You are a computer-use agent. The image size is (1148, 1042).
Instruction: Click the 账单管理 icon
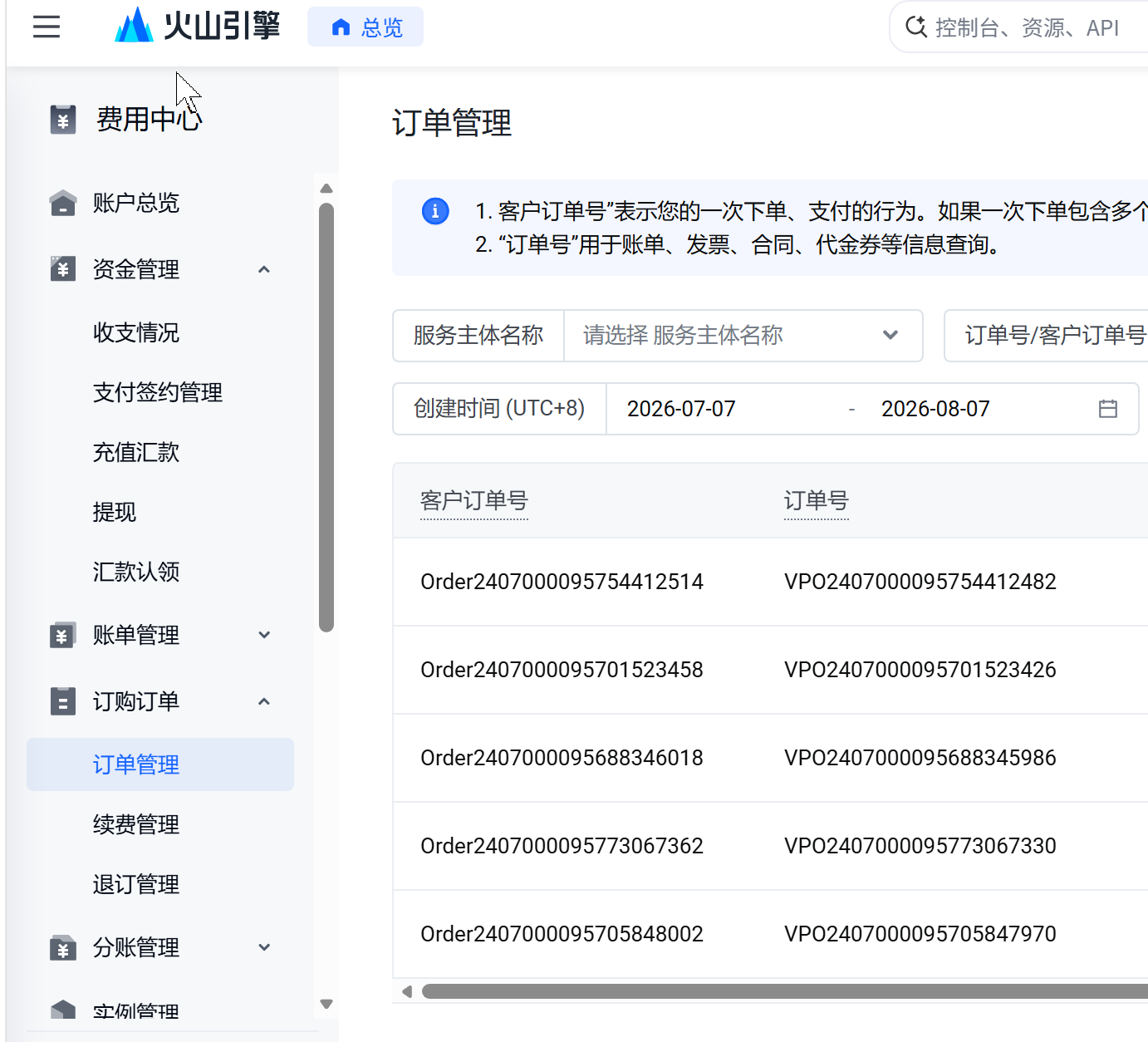63,635
